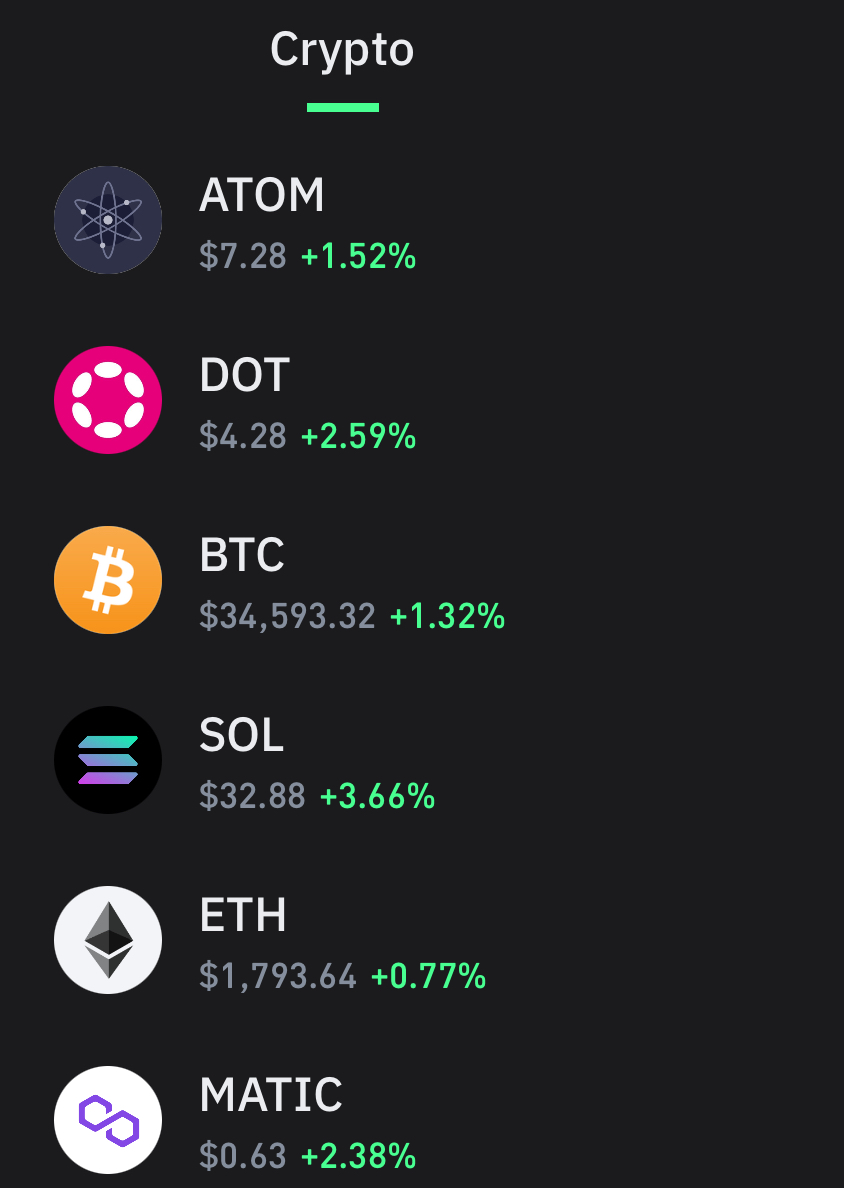Switch to the Crypto tab
Image resolution: width=844 pixels, height=1188 pixels.
coord(342,50)
